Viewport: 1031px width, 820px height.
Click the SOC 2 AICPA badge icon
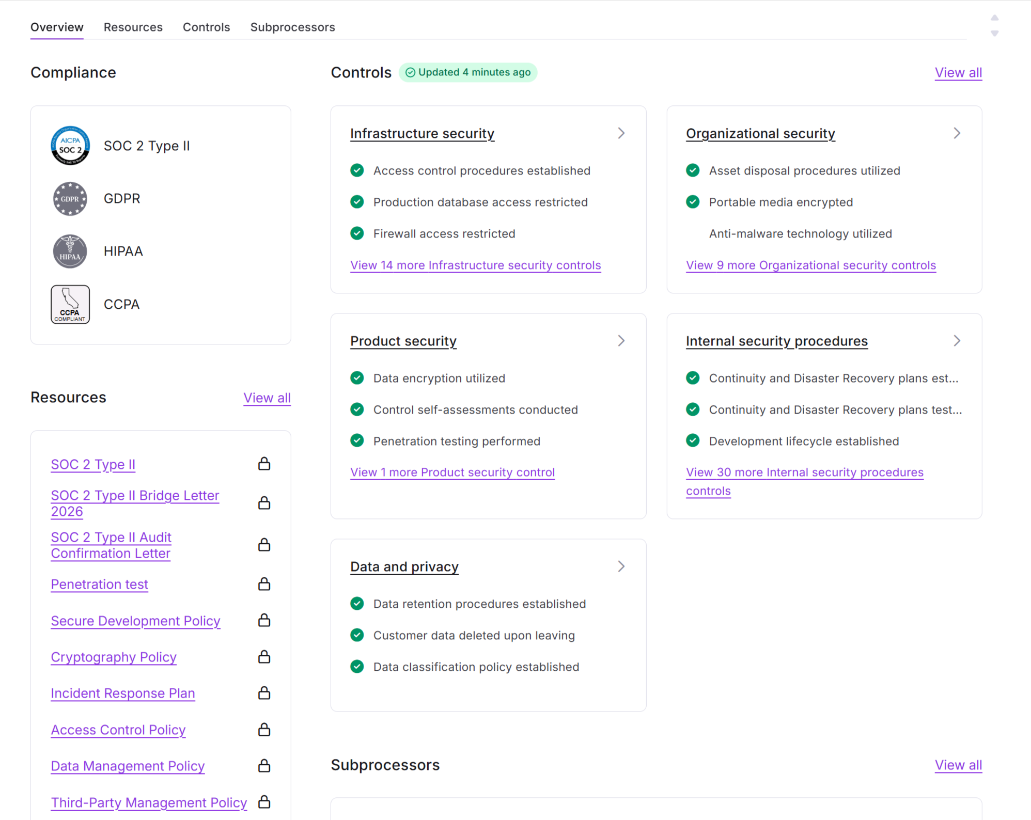coord(70,145)
